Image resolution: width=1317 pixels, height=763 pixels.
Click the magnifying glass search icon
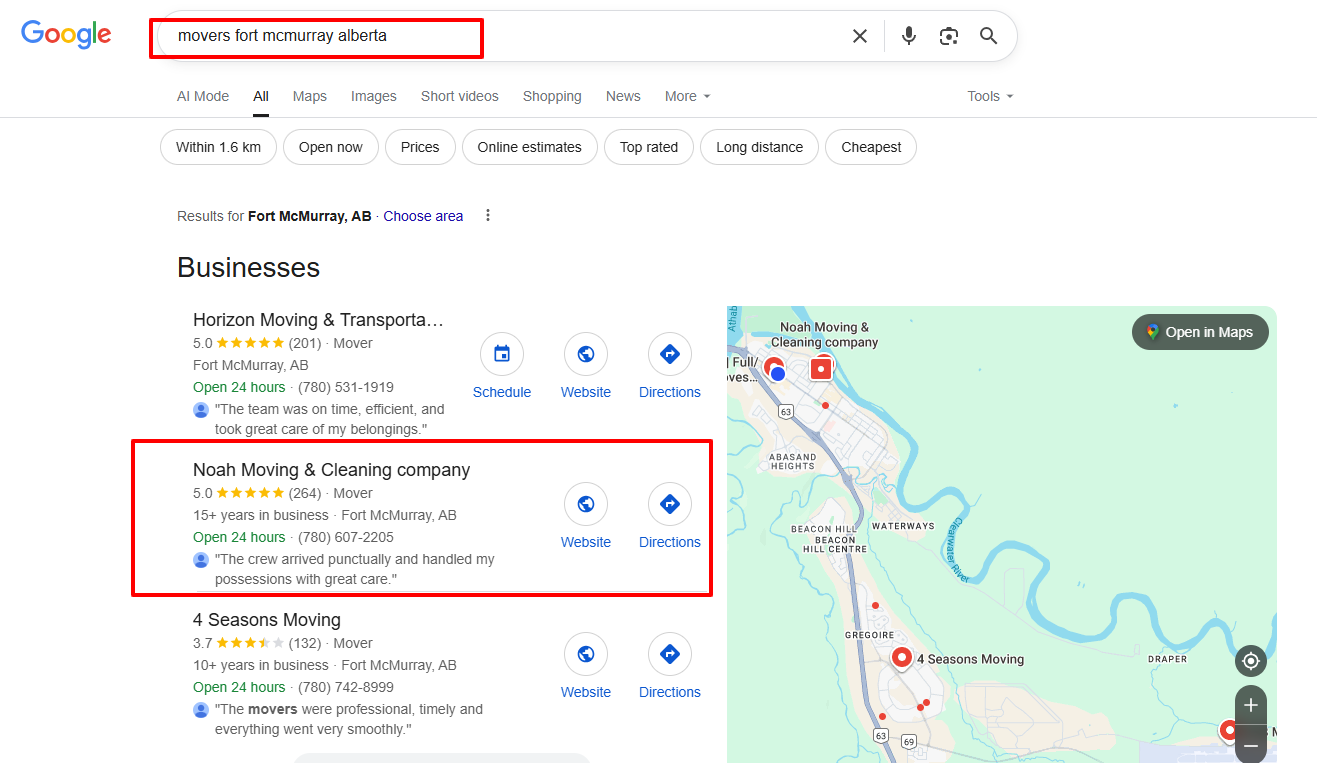(x=989, y=36)
